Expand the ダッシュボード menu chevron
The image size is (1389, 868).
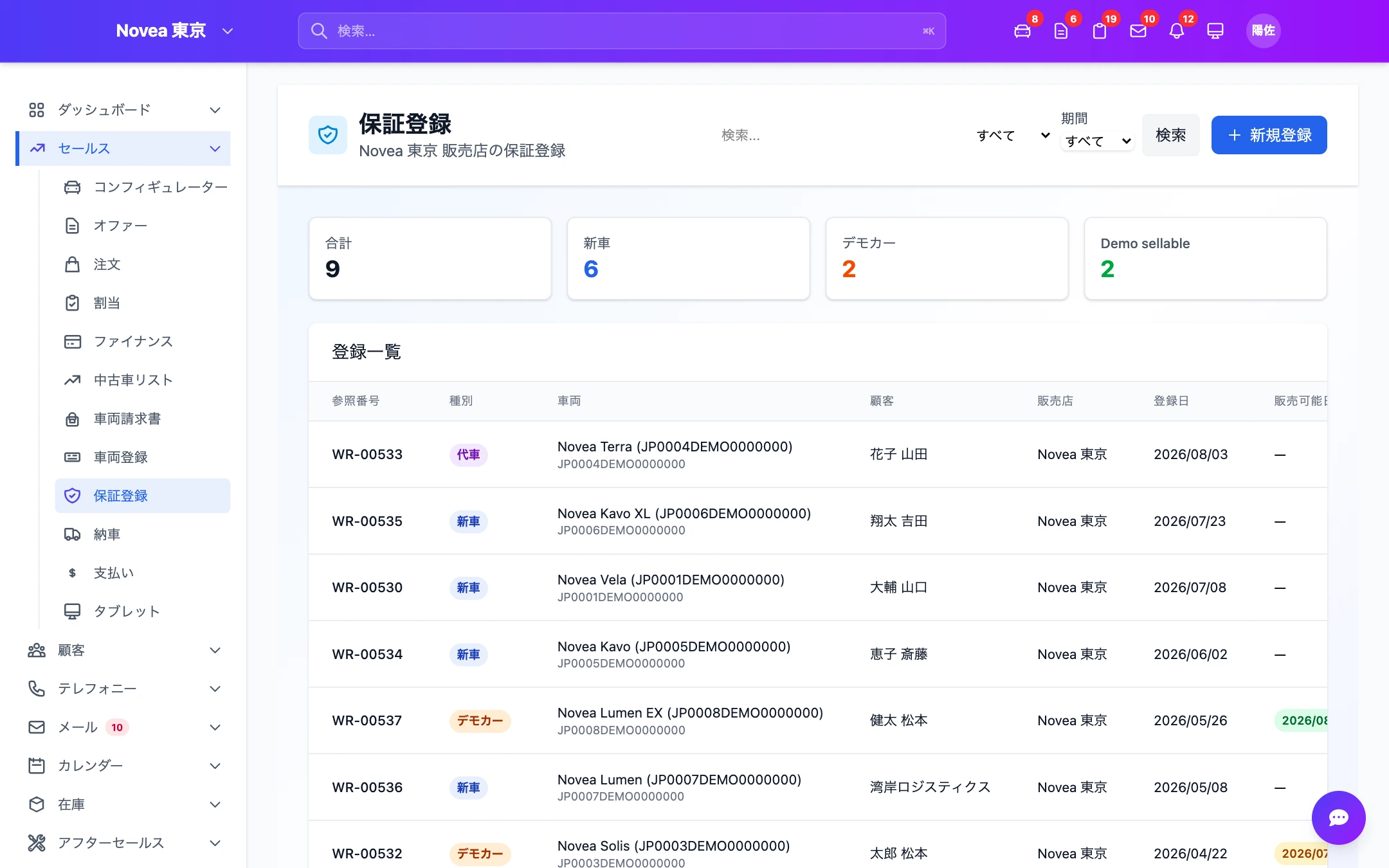coord(215,110)
